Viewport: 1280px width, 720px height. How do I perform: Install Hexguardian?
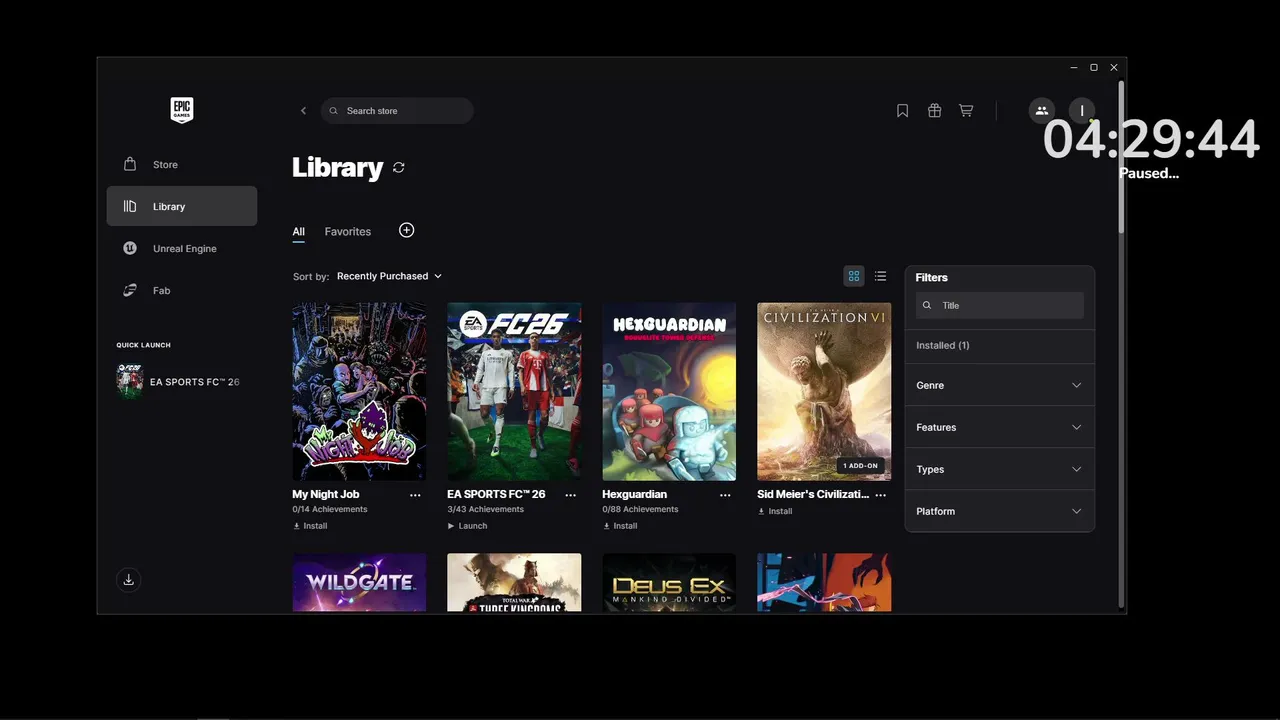coord(620,526)
